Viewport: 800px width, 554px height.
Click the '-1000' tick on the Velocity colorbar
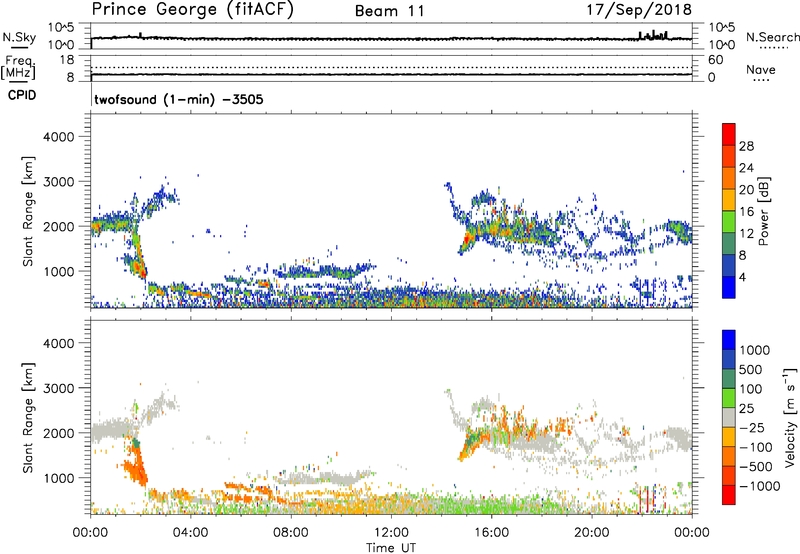759,486
